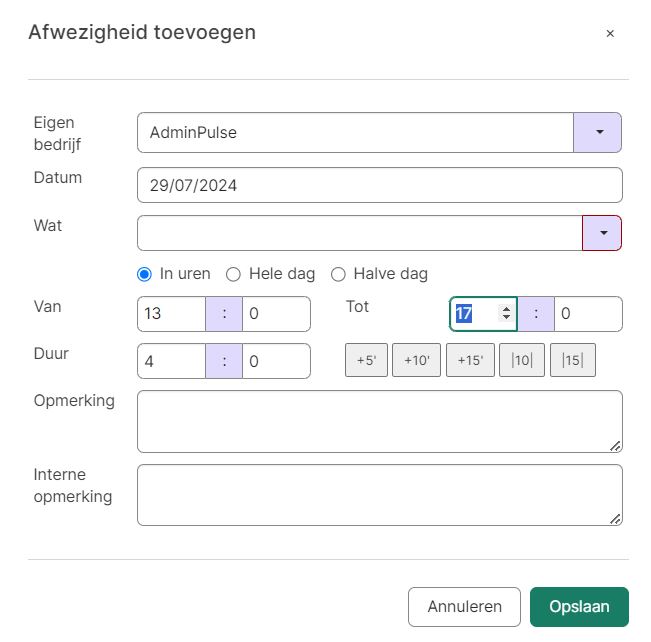Click the Opmerking text area
The image size is (651, 642).
click(x=379, y=421)
